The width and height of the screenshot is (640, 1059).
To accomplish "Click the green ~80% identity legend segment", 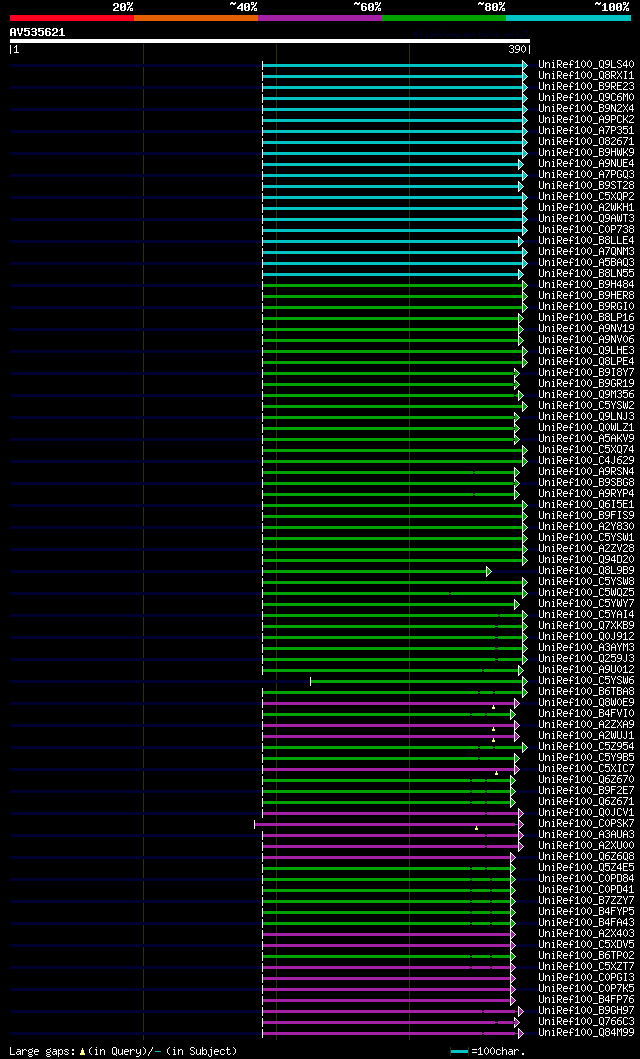I will click(444, 18).
